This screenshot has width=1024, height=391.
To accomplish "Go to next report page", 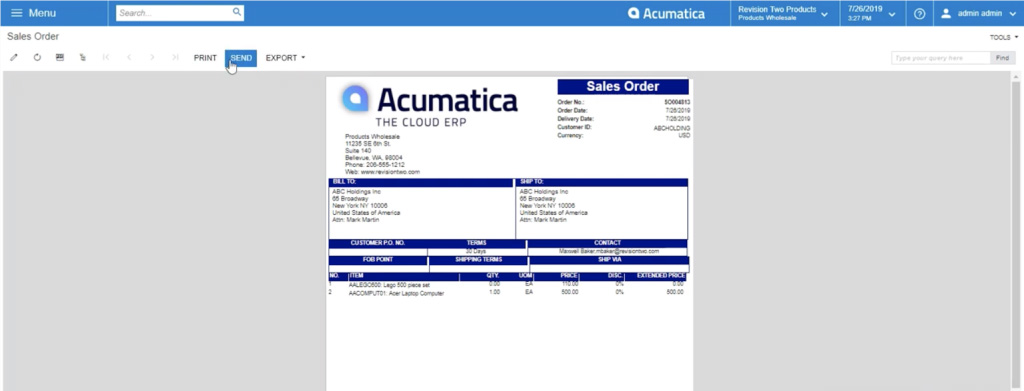I will (152, 57).
